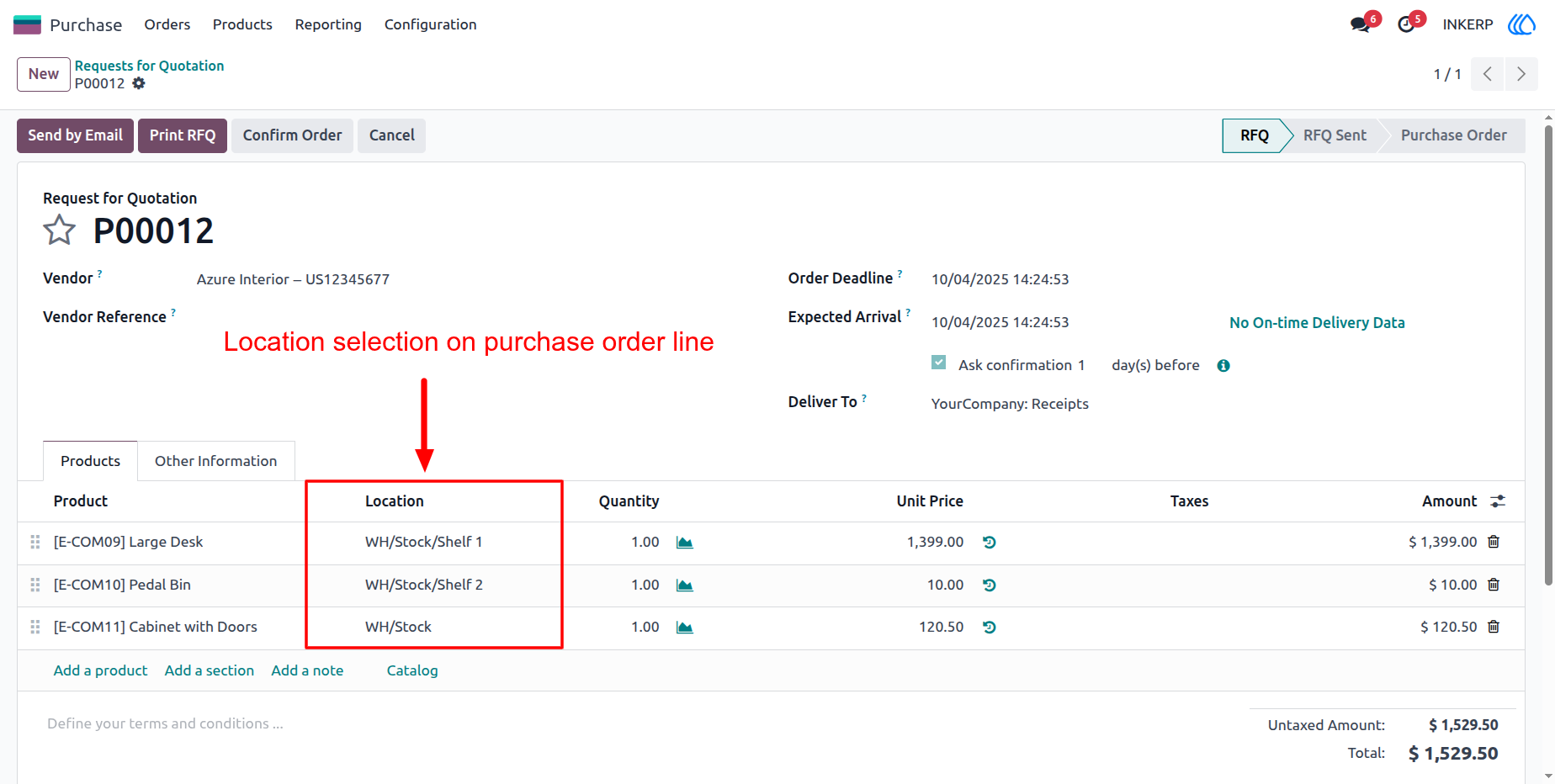
Task: Open column settings icon beside Amount
Action: 1498,501
